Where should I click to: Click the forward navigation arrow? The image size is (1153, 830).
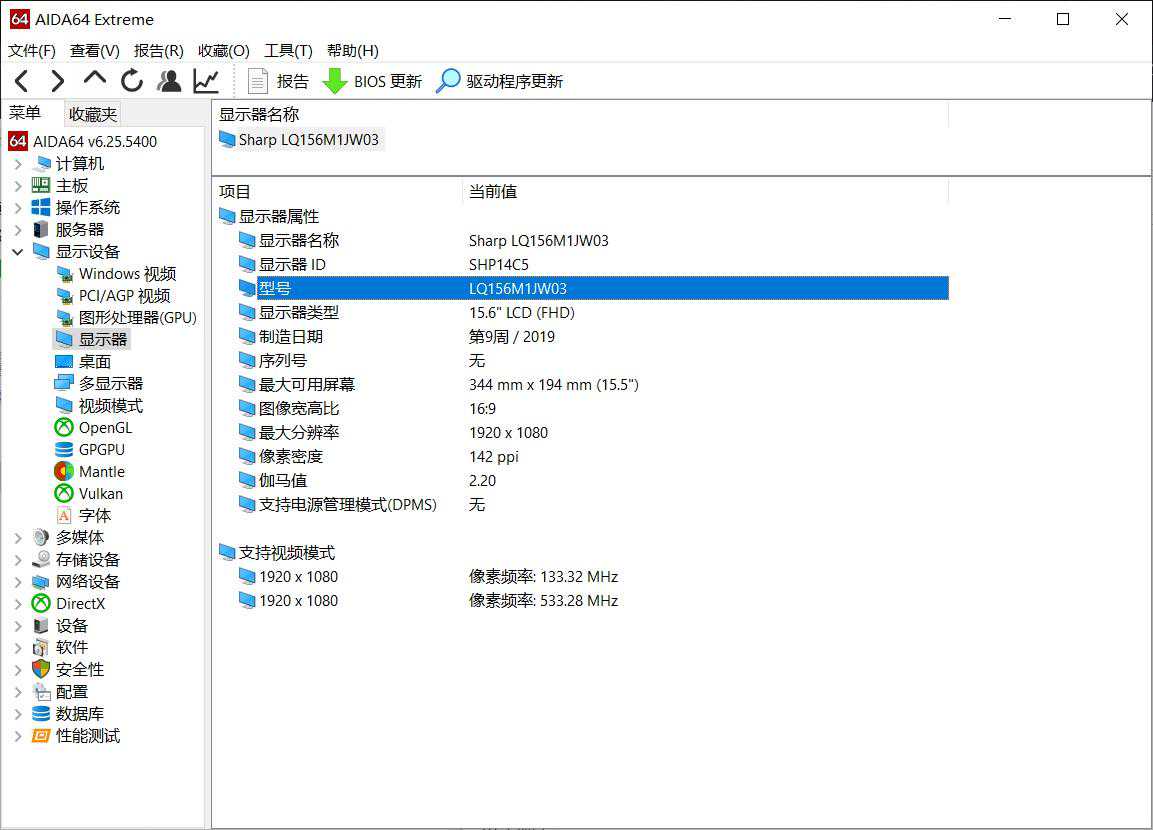(x=57, y=81)
